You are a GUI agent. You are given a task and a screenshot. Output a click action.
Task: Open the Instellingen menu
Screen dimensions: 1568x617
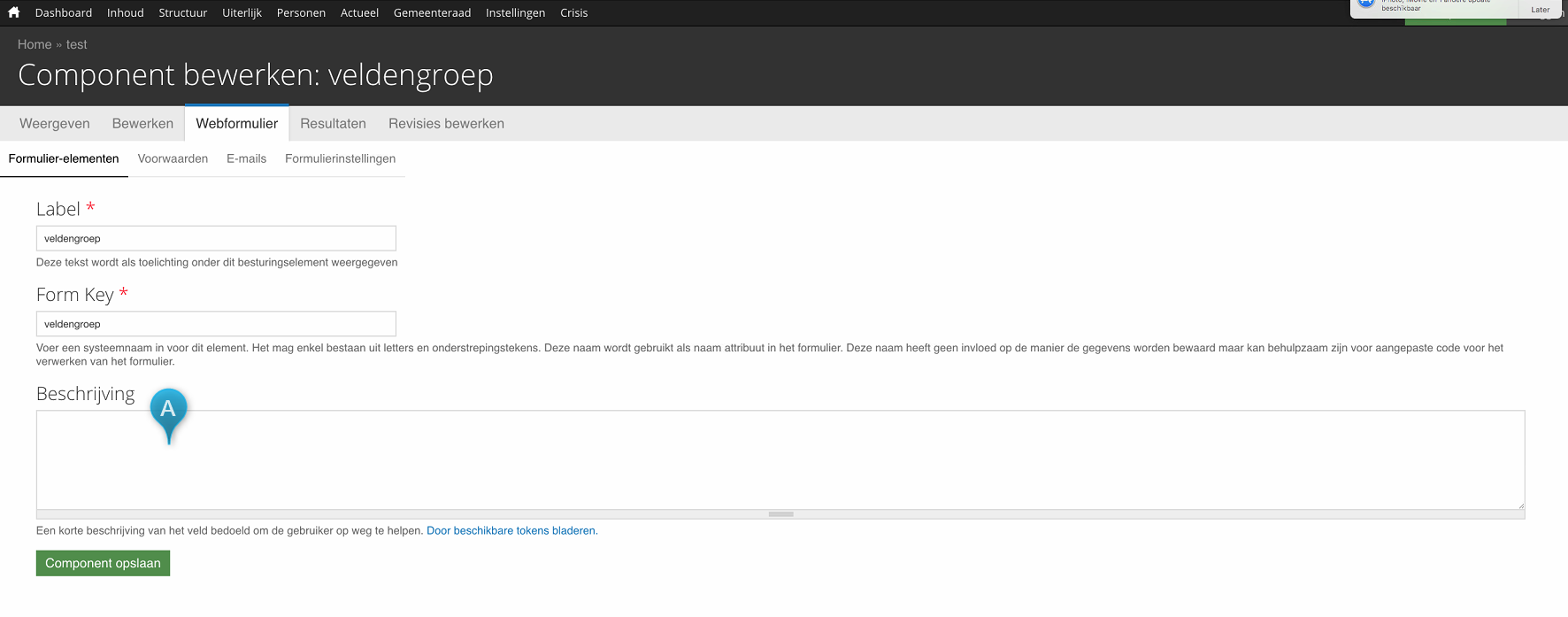click(515, 12)
